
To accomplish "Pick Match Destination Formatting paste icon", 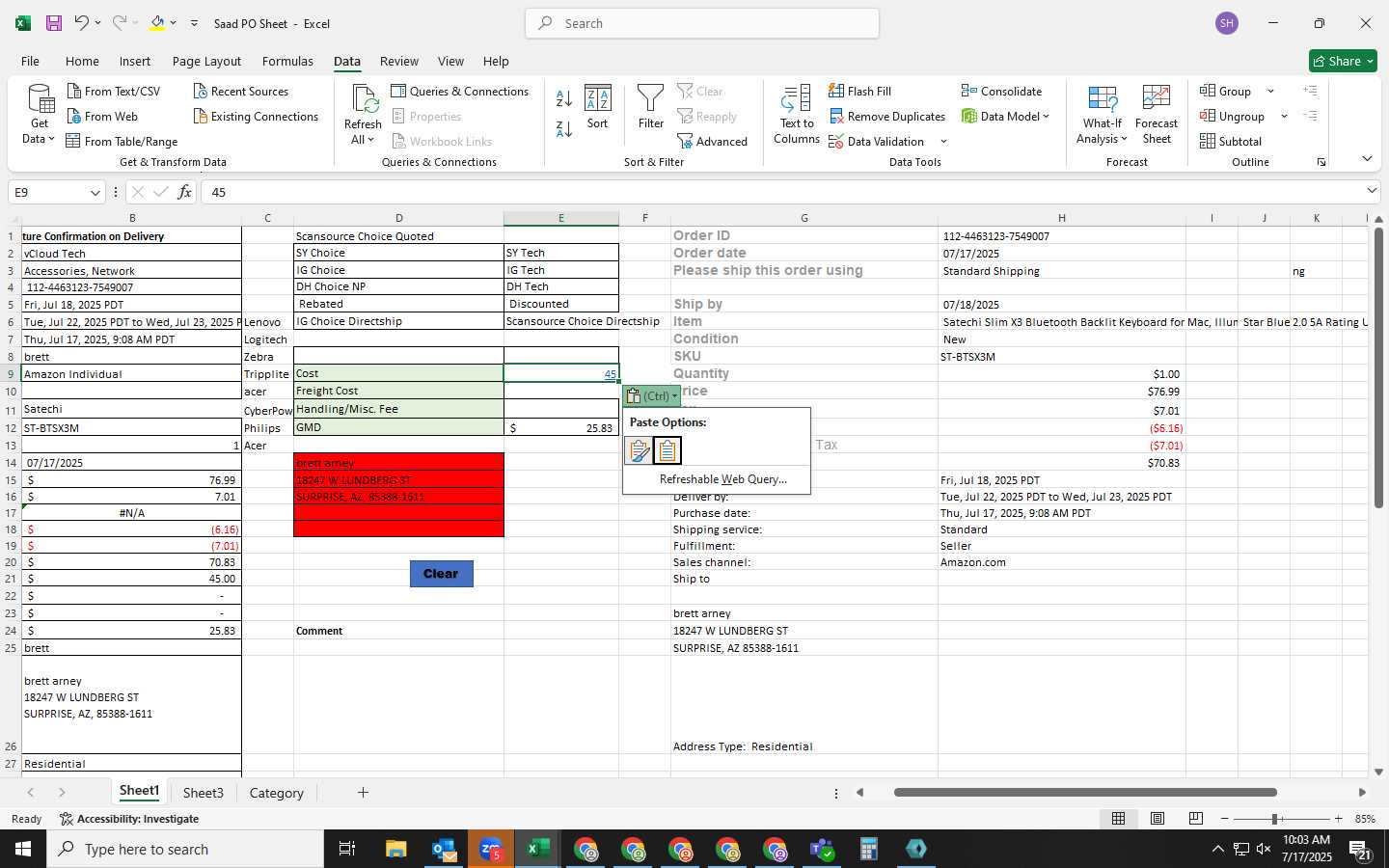I will [667, 450].
